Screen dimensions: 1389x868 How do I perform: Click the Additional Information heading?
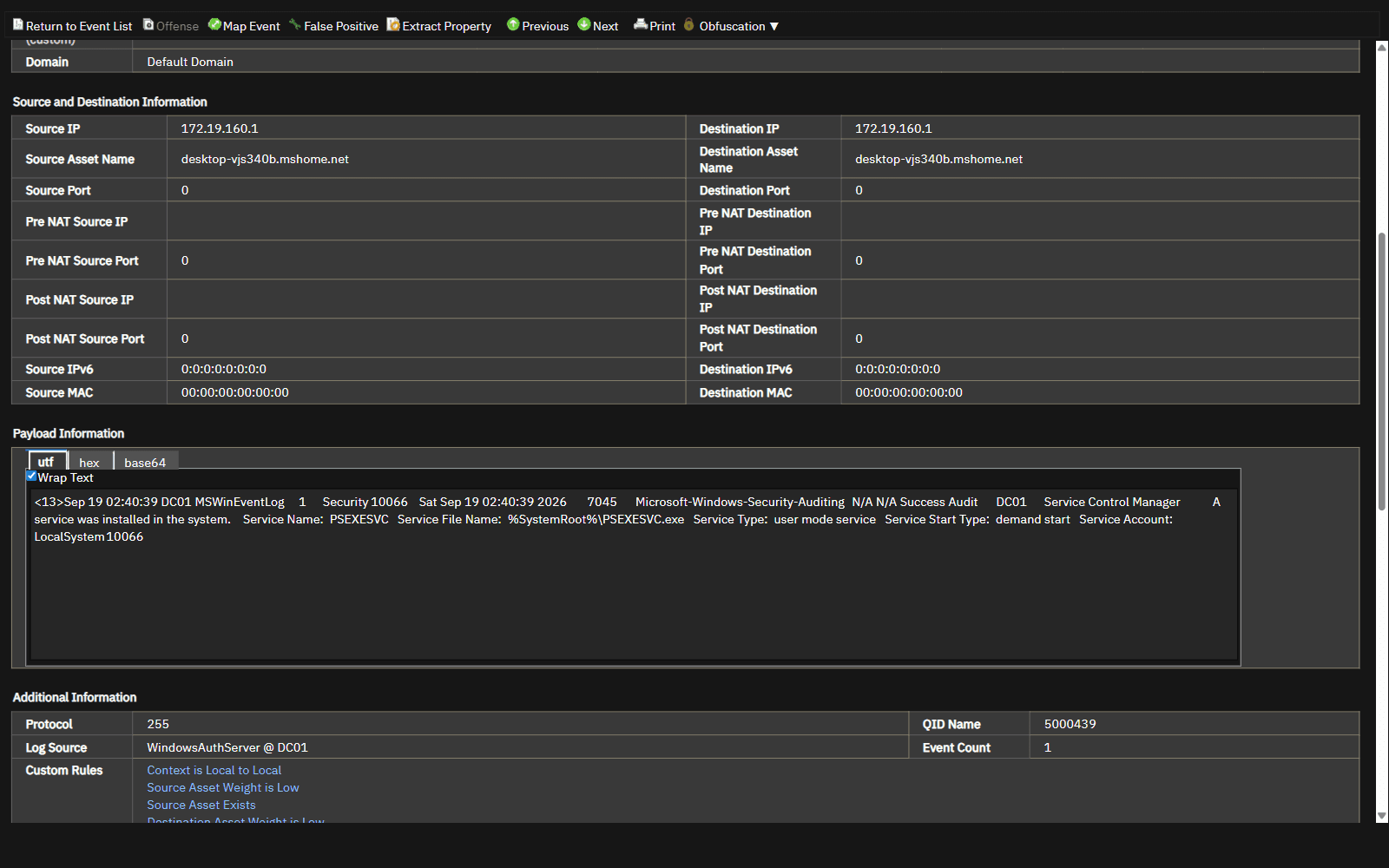click(x=75, y=697)
